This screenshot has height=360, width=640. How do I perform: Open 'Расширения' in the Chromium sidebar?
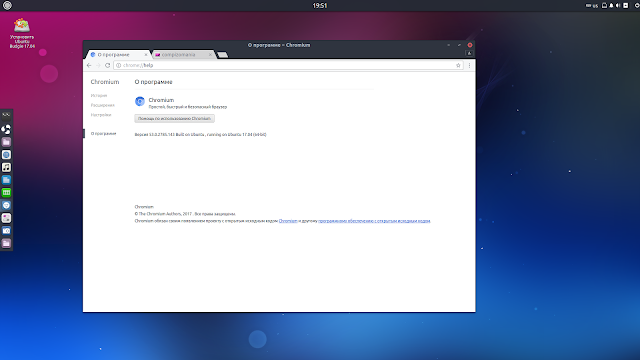click(102, 105)
